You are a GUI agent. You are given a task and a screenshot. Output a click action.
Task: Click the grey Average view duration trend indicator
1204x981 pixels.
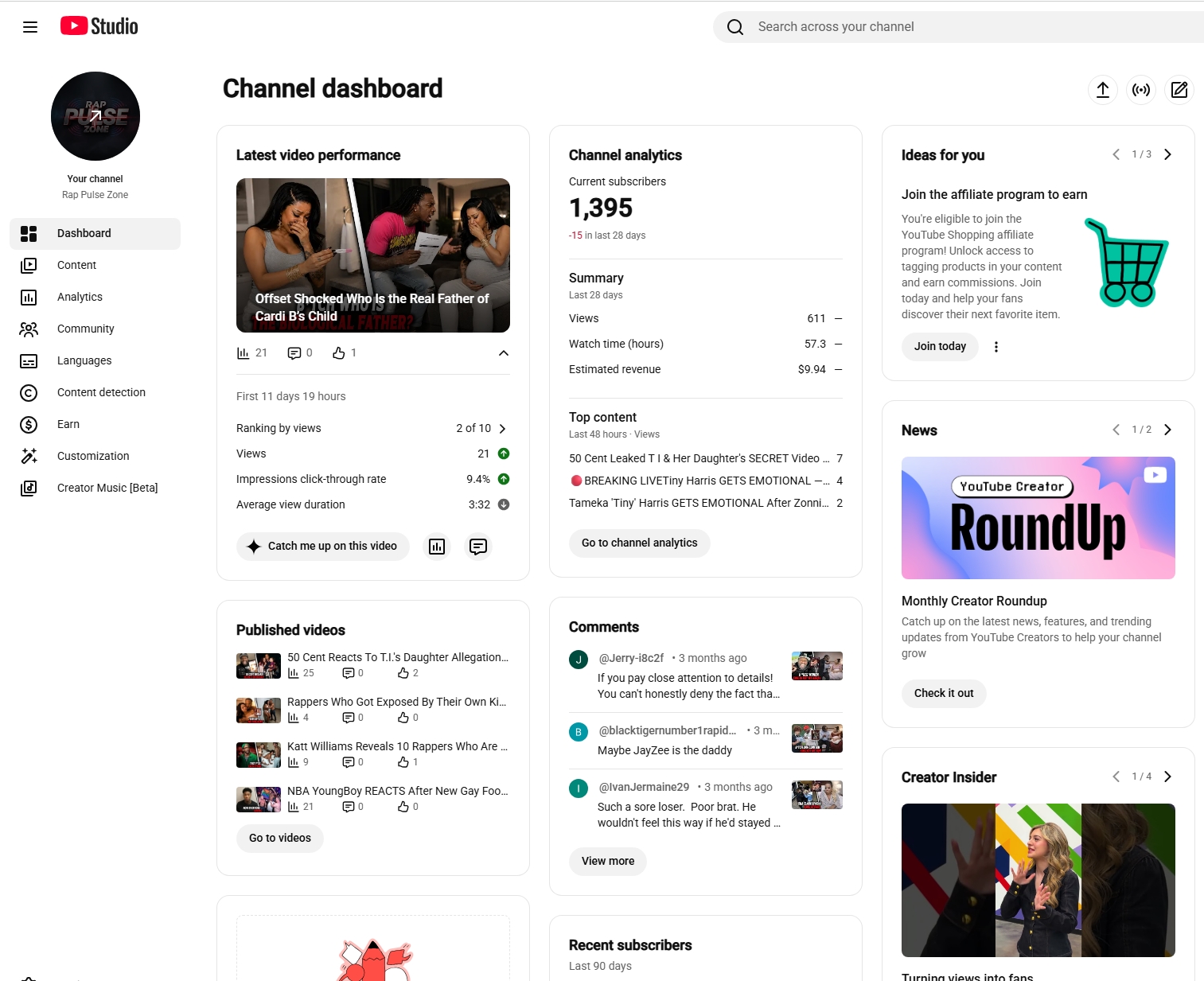click(504, 504)
